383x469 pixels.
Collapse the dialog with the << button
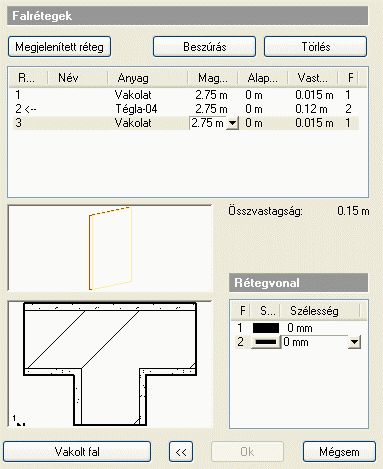pos(181,452)
